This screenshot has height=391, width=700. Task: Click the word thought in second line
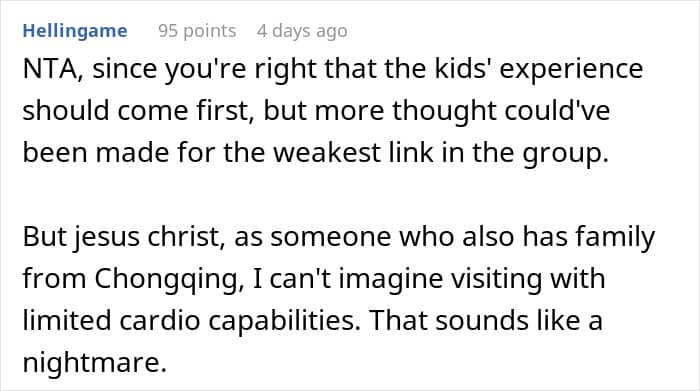click(x=444, y=111)
